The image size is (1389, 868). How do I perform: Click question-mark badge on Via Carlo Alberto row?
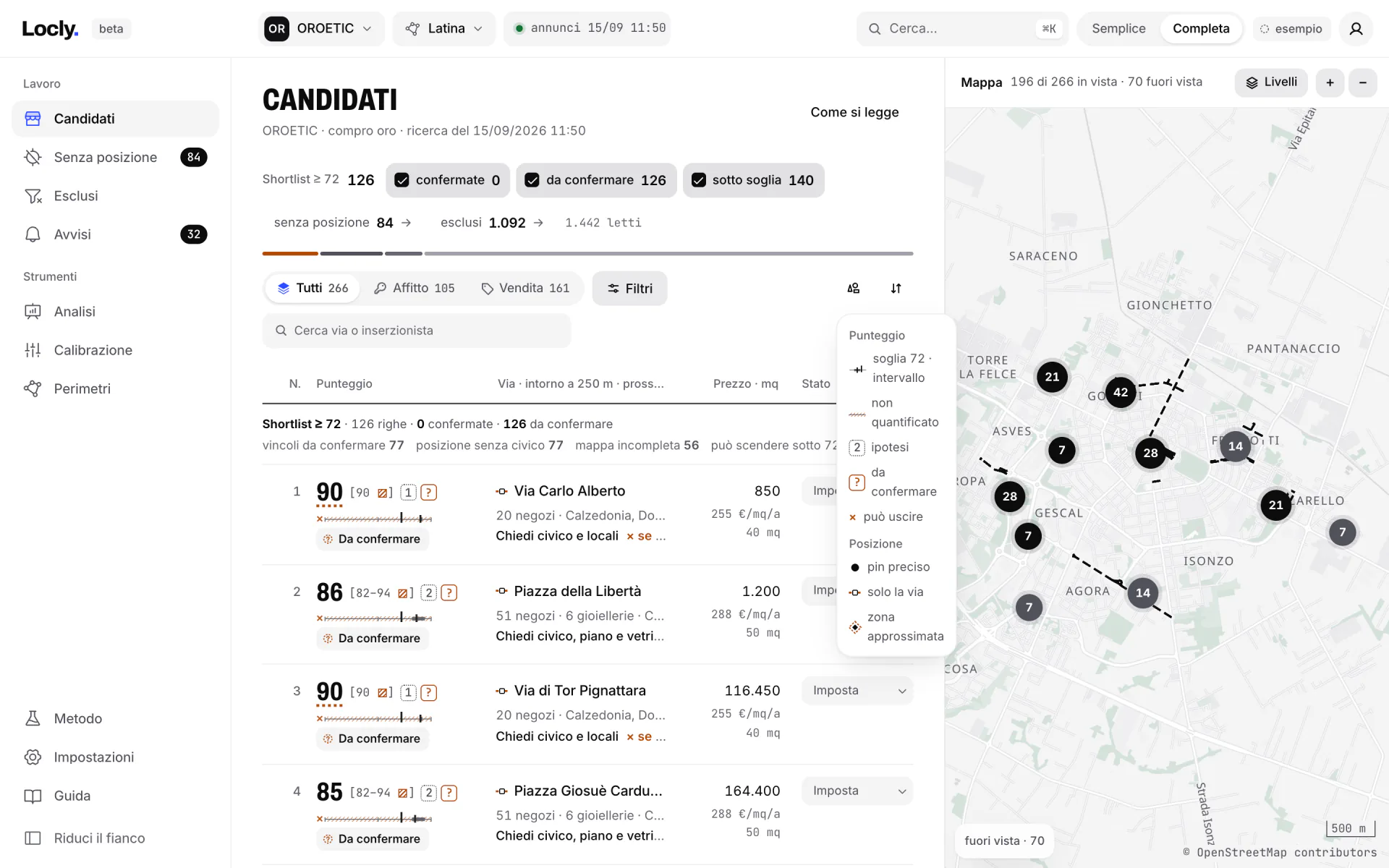point(428,493)
